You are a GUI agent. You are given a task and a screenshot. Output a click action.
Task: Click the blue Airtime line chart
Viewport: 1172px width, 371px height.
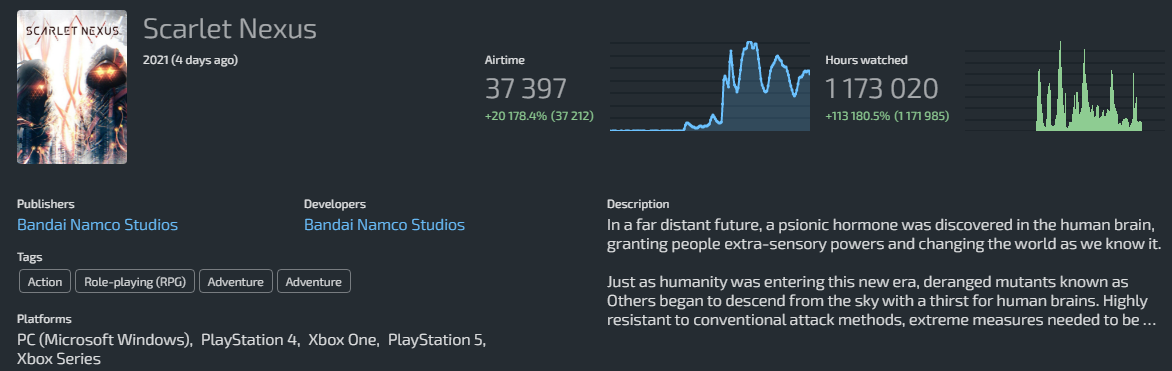[x=710, y=87]
